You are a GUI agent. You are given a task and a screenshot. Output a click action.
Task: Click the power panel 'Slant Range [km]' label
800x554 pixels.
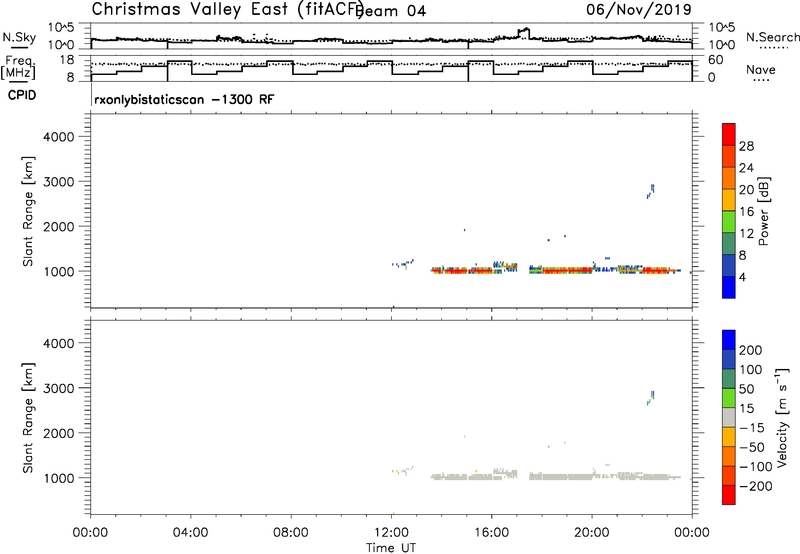tap(28, 211)
